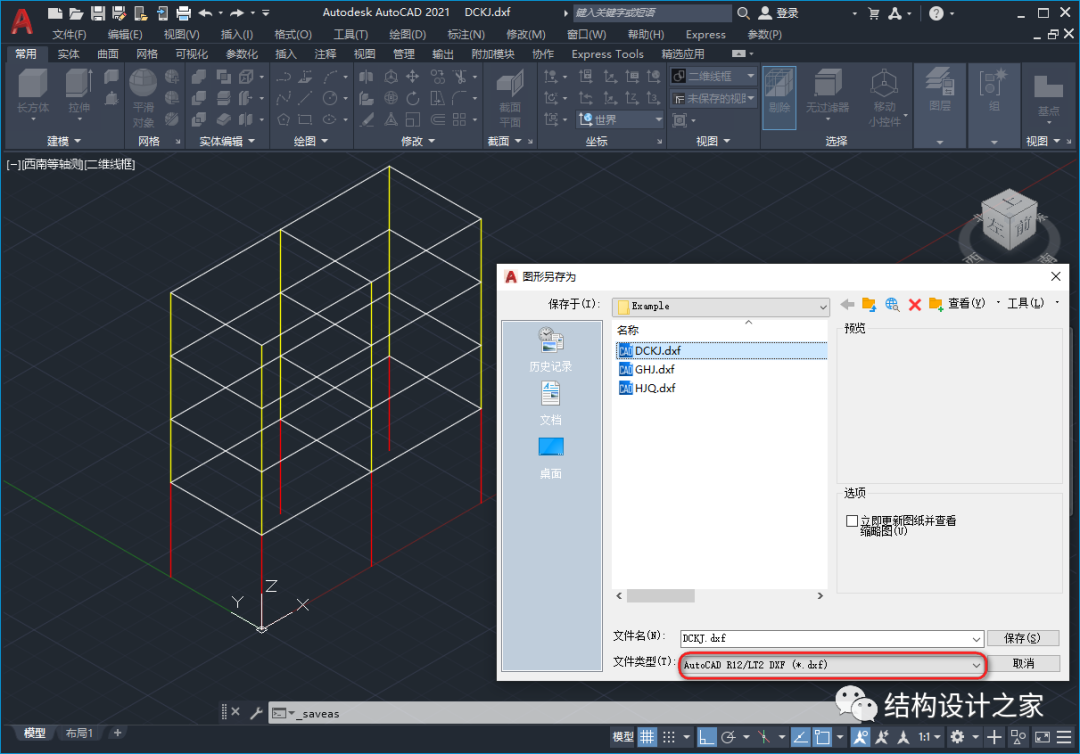Click the red X delete icon in dialog

[915, 304]
